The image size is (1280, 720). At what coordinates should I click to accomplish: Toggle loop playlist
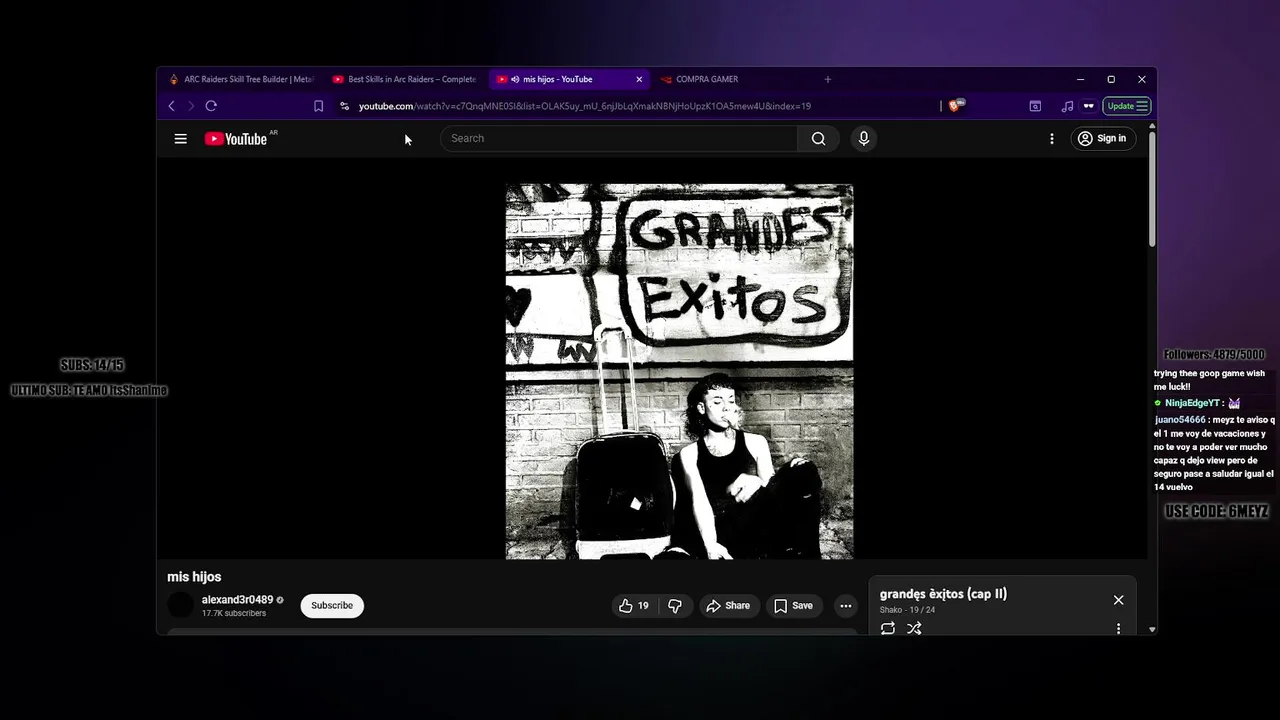(888, 628)
